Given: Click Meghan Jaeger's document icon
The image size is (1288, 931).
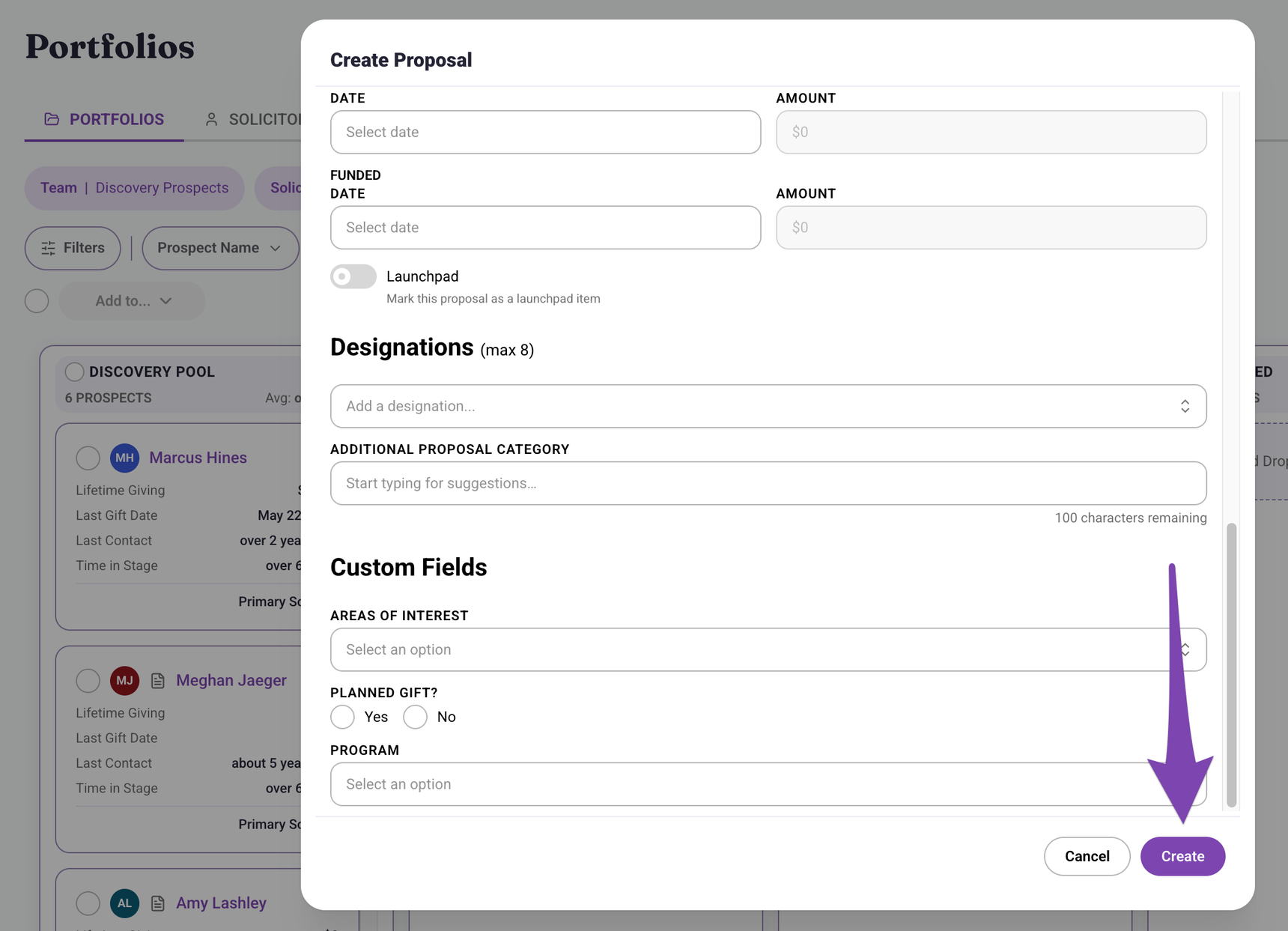Looking at the screenshot, I should click(158, 680).
